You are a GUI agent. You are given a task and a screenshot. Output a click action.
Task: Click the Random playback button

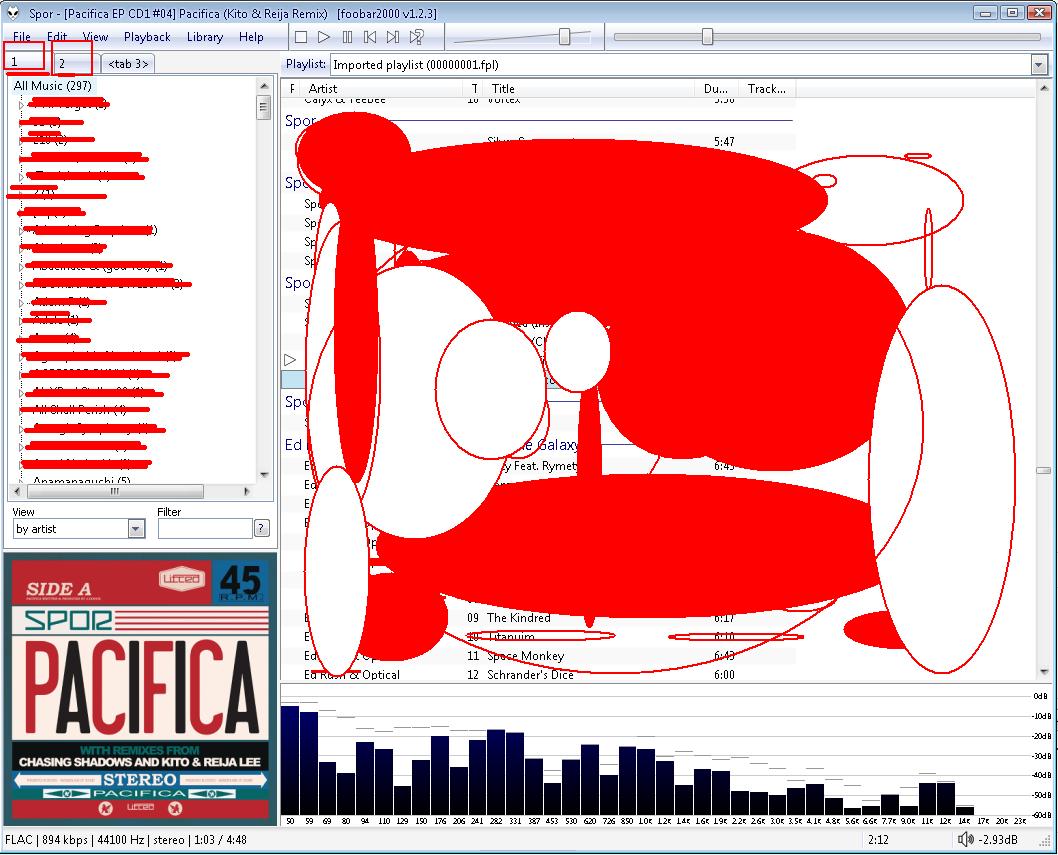(417, 37)
